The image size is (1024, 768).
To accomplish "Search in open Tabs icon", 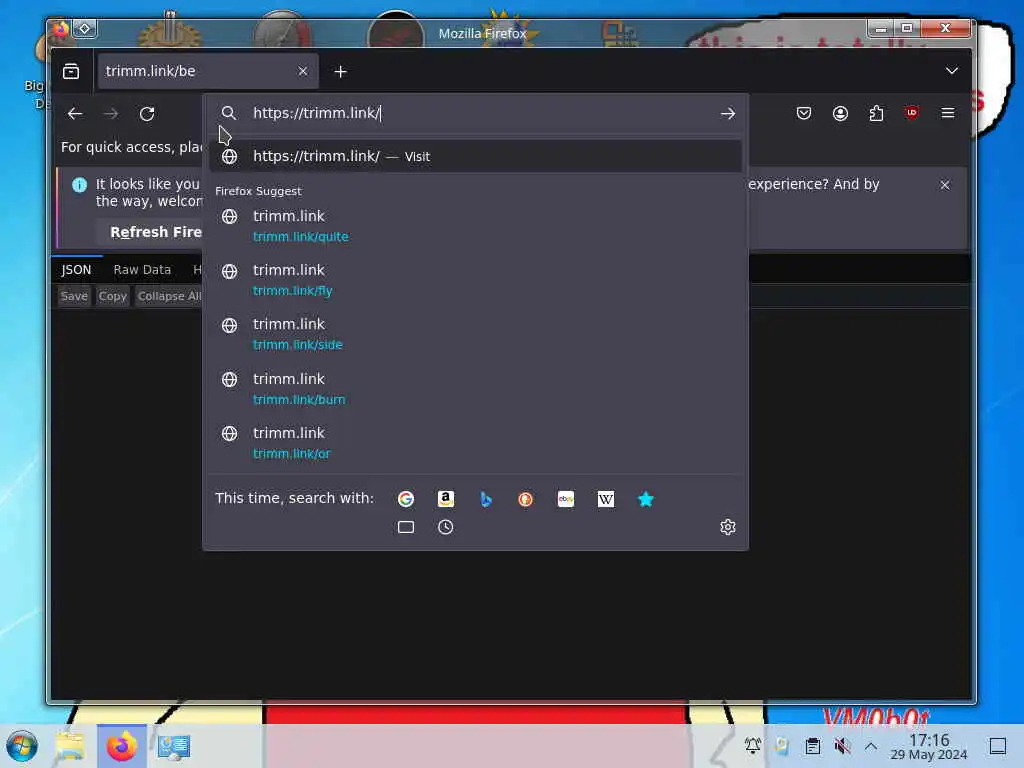I will 406,527.
